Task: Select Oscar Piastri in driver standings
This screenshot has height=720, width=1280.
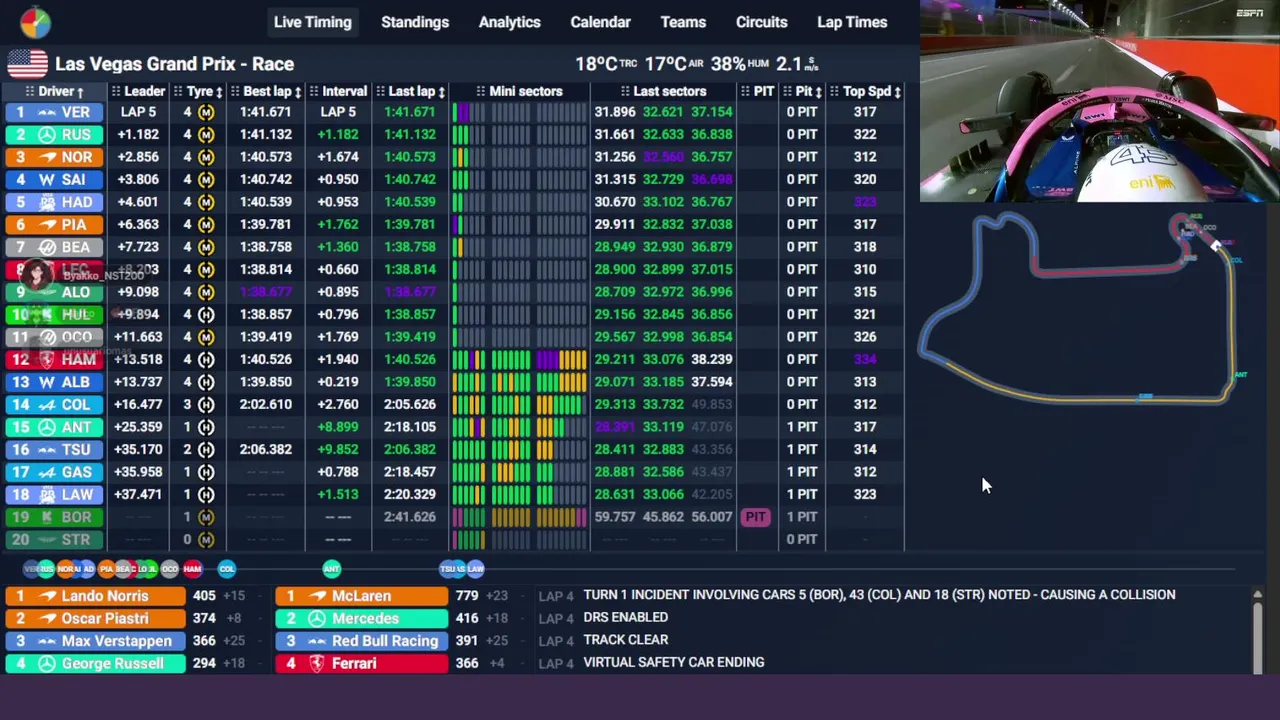Action: click(x=95, y=618)
